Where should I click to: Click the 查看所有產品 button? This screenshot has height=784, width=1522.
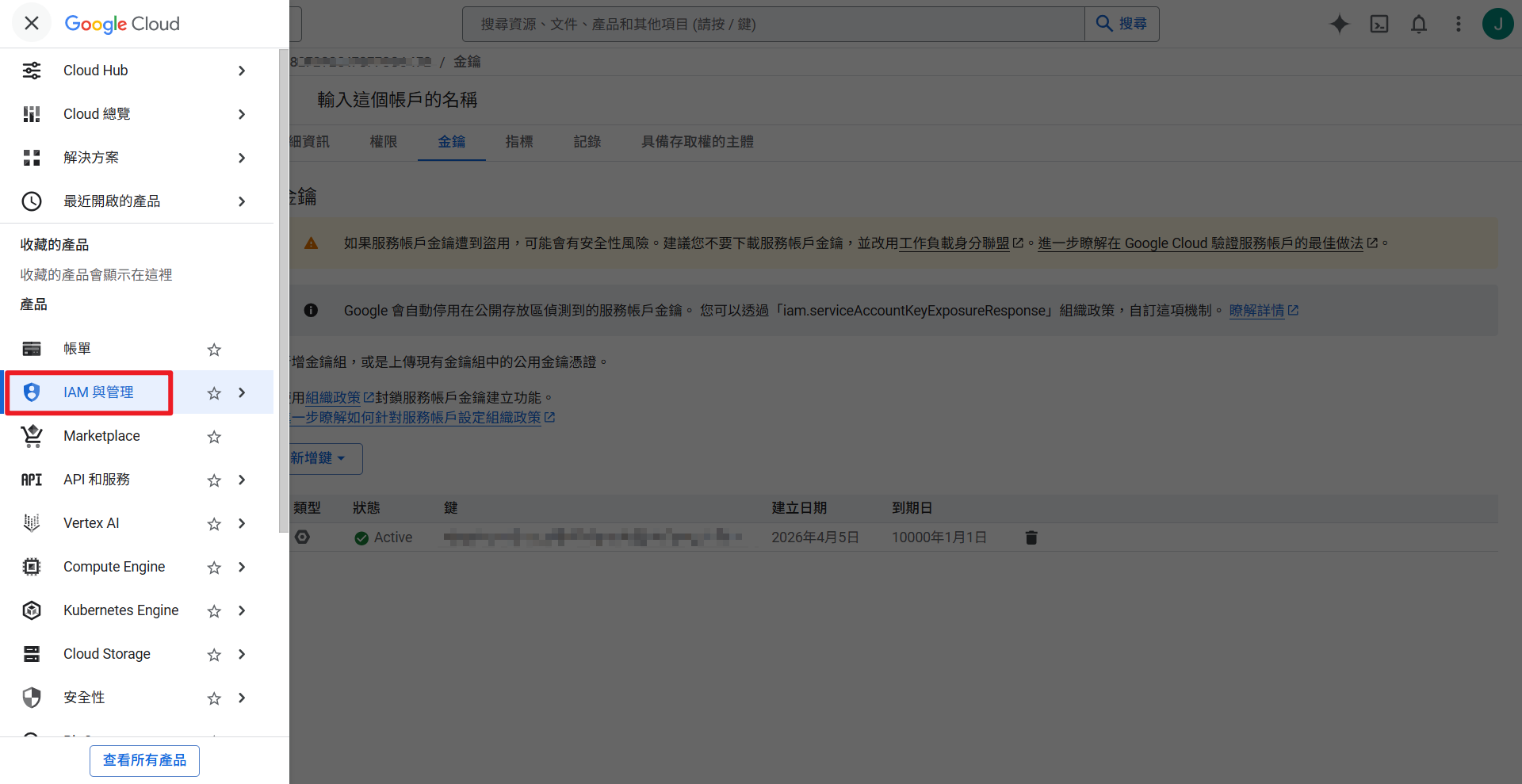click(x=143, y=760)
